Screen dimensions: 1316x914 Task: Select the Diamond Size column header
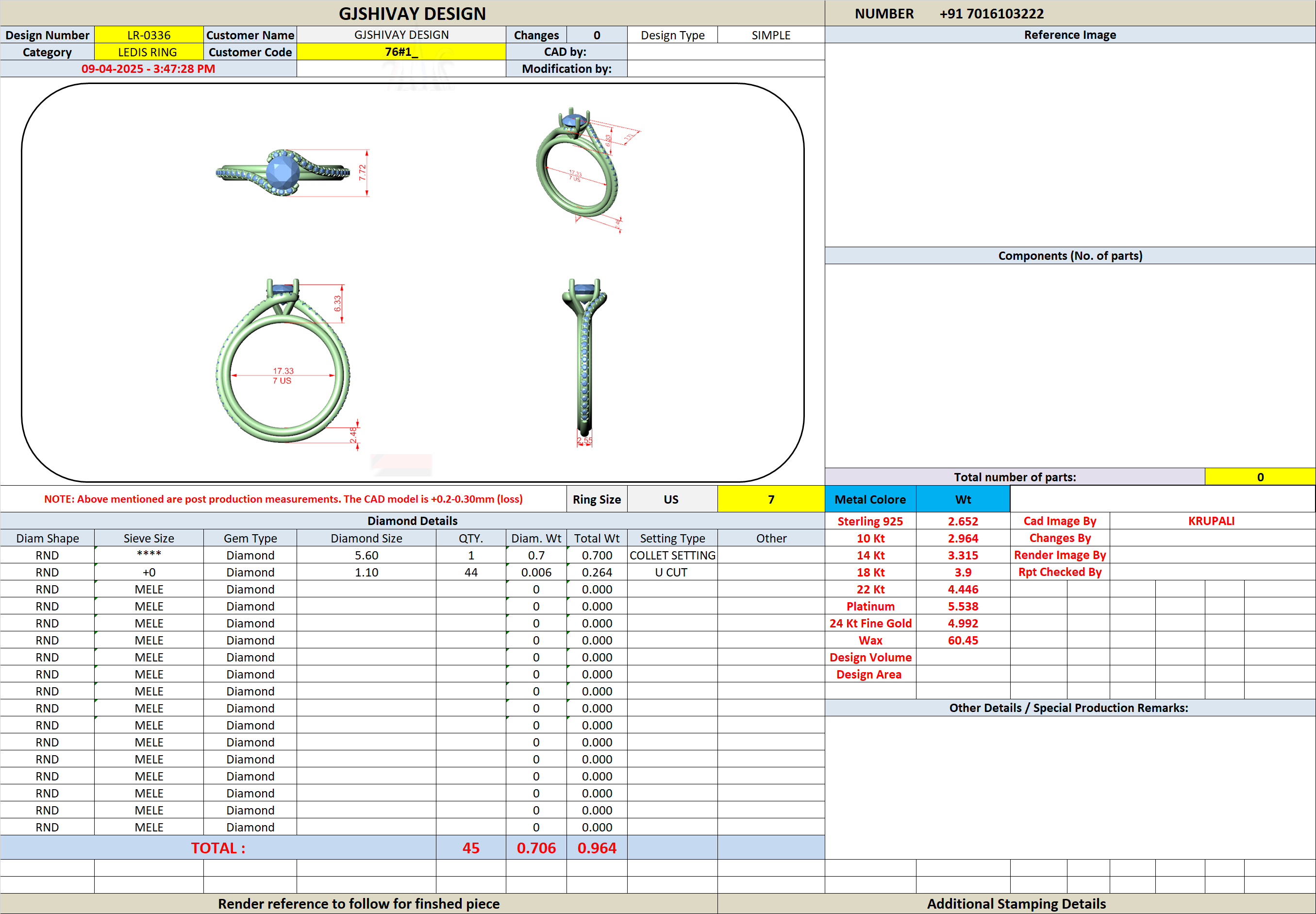pyautogui.click(x=366, y=538)
